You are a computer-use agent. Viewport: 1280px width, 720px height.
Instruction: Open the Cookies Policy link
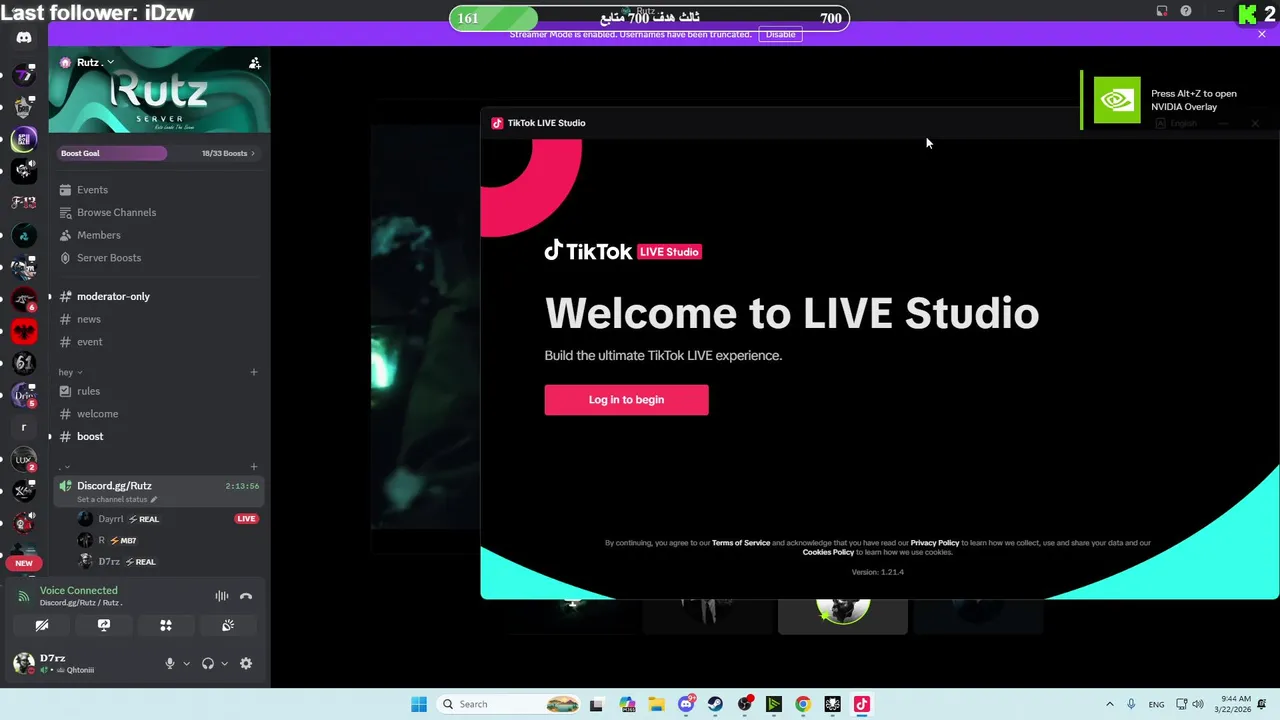pyautogui.click(x=828, y=552)
